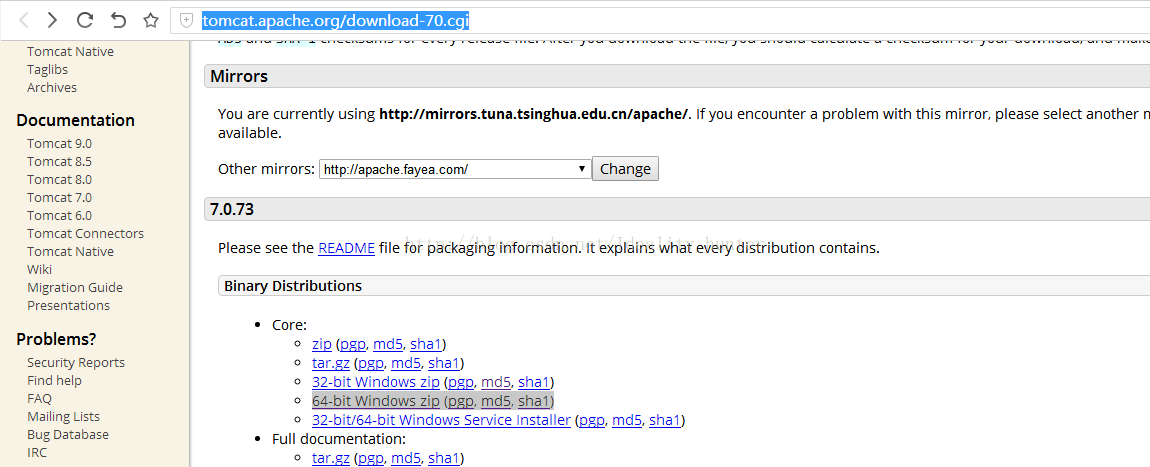The image size is (1150, 467).
Task: Open the Migration Guide link
Action: tap(75, 287)
